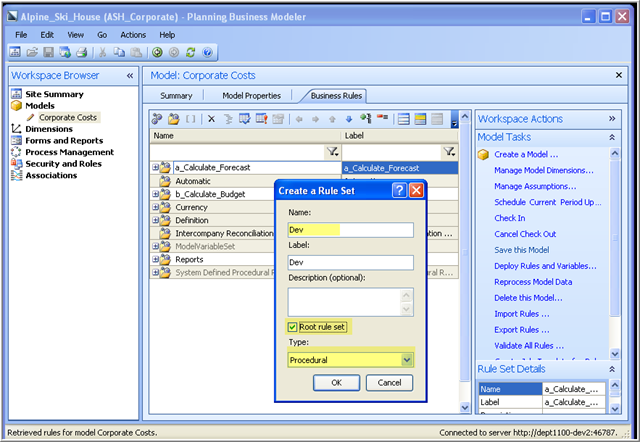Click the yellow split view layout icon
640x442 pixels.
[x=420, y=119]
